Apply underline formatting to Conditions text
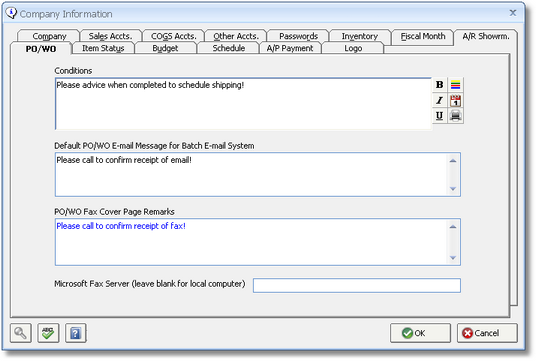Screen dimensions: 536x361 [439, 116]
